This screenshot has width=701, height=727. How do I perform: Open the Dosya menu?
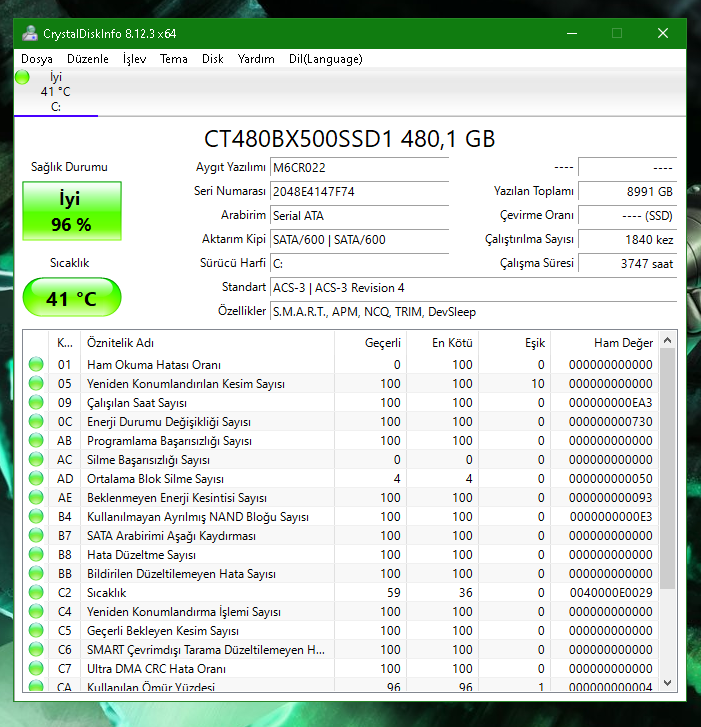click(x=37, y=59)
